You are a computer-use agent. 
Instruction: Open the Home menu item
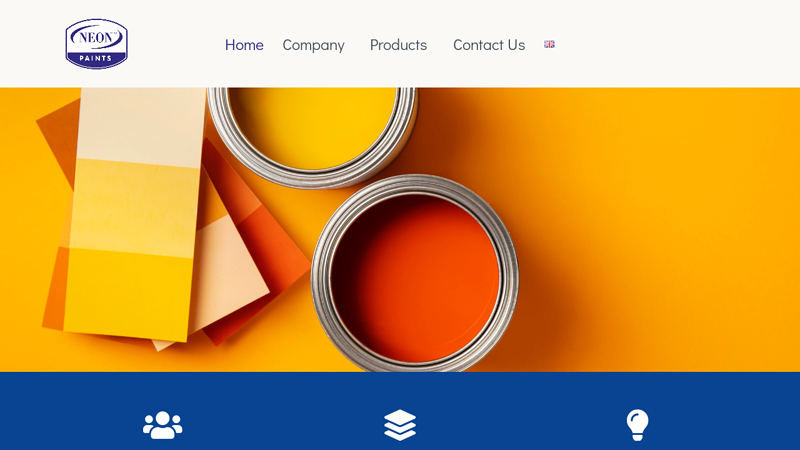[244, 45]
